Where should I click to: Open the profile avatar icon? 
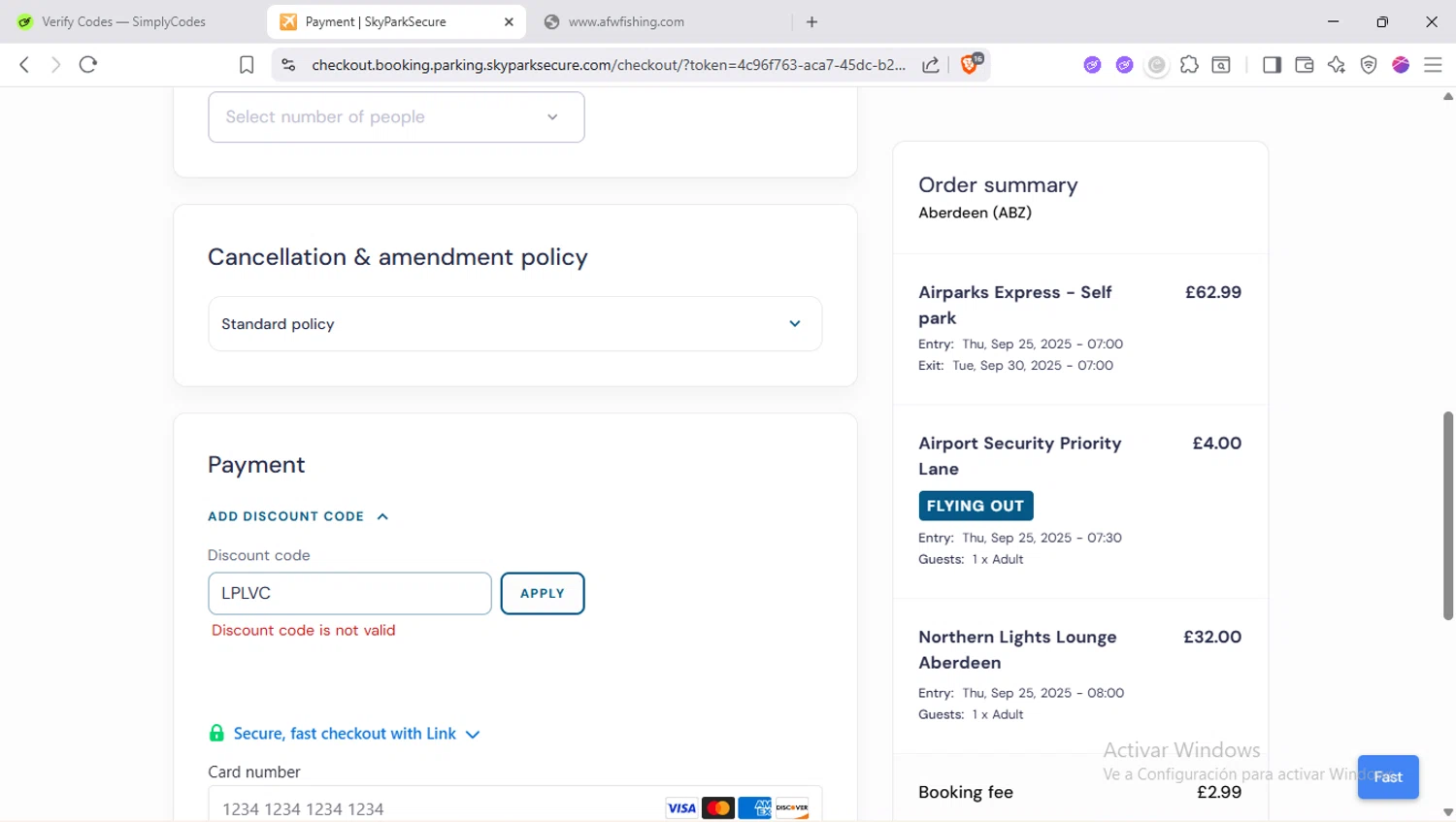1401,65
